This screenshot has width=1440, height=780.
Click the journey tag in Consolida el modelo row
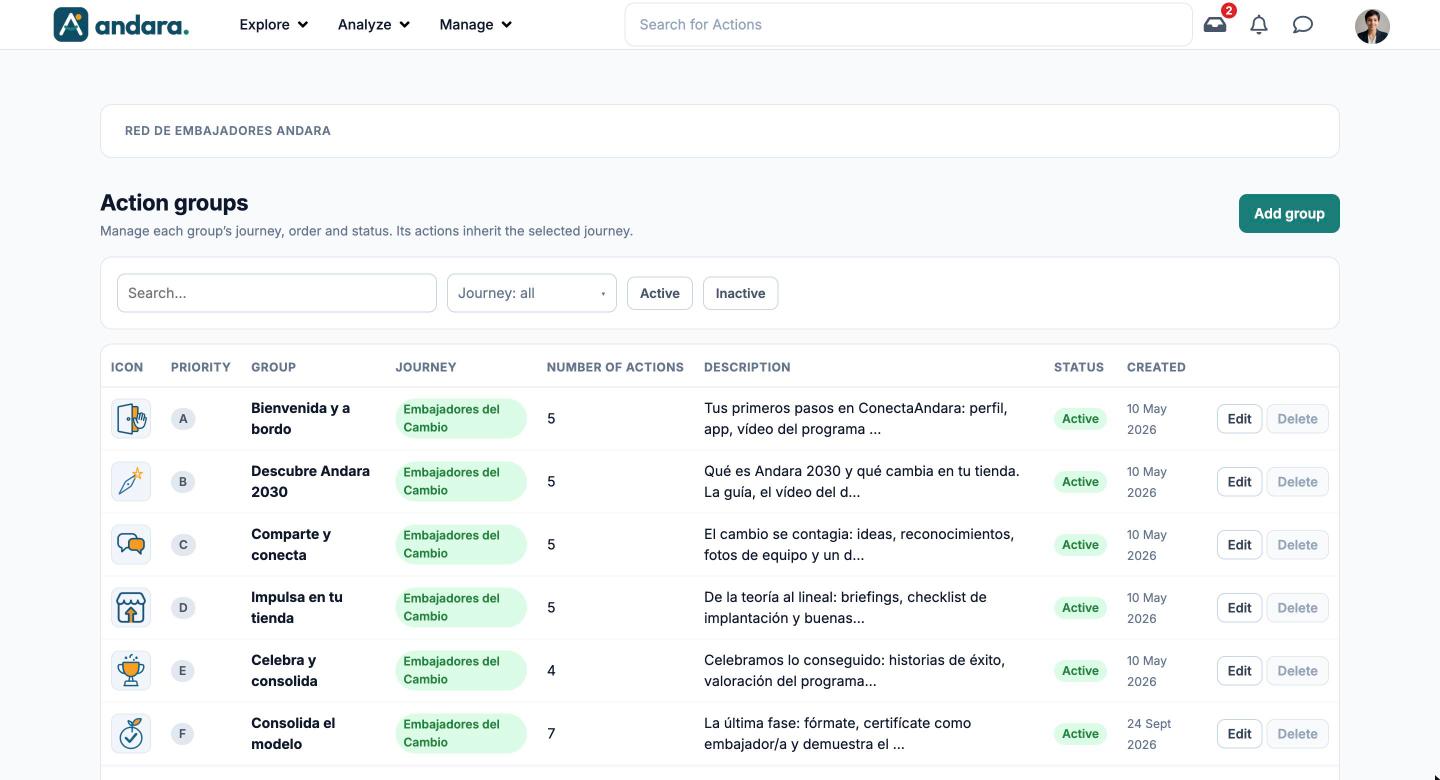[x=460, y=733]
